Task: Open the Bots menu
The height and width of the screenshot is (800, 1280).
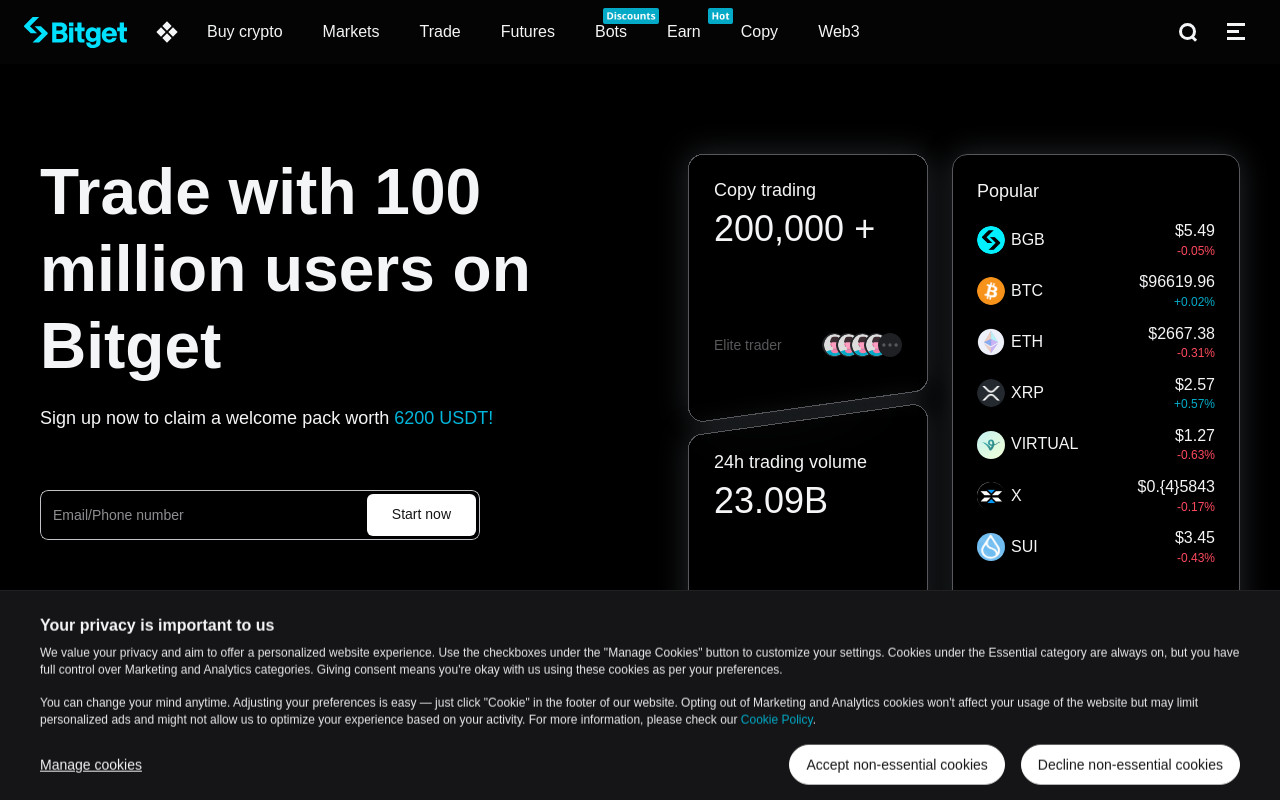Action: point(611,32)
